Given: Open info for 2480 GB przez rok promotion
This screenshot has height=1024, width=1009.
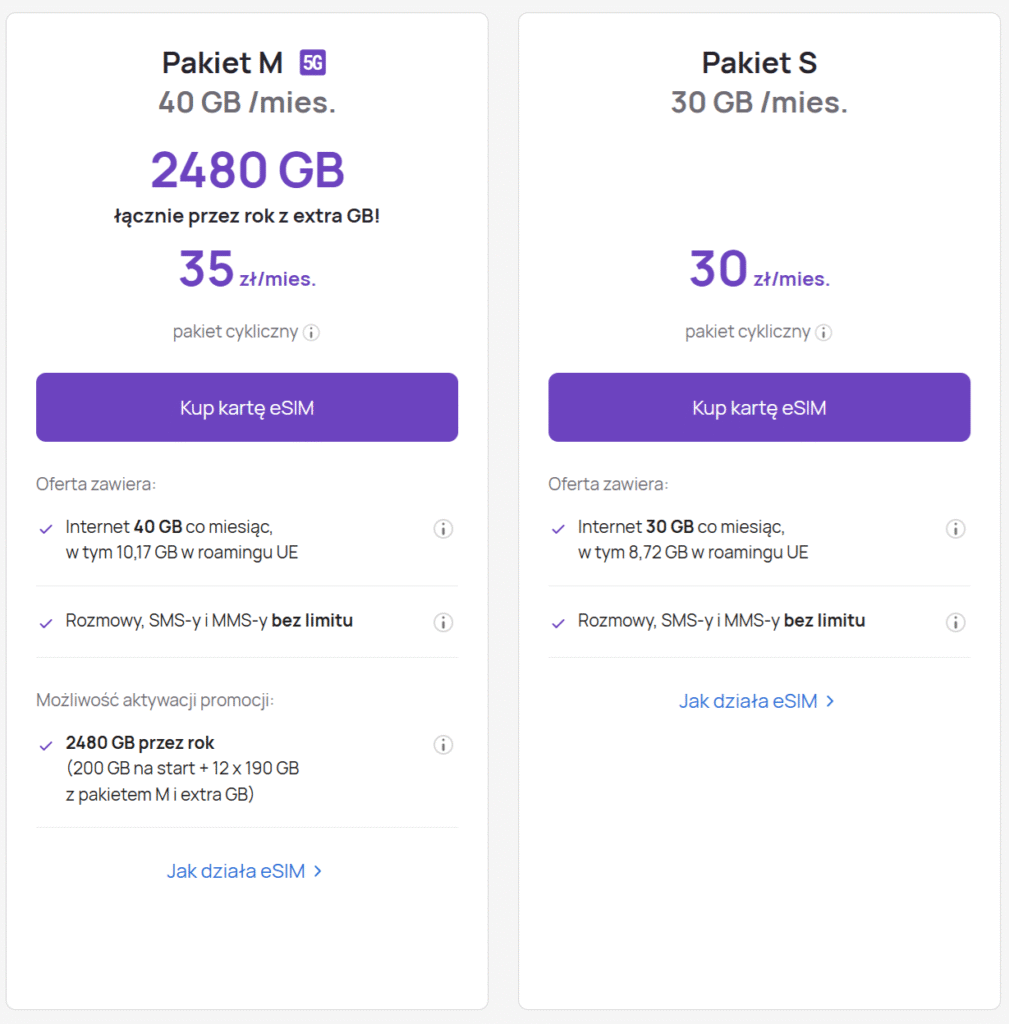Looking at the screenshot, I should [443, 744].
